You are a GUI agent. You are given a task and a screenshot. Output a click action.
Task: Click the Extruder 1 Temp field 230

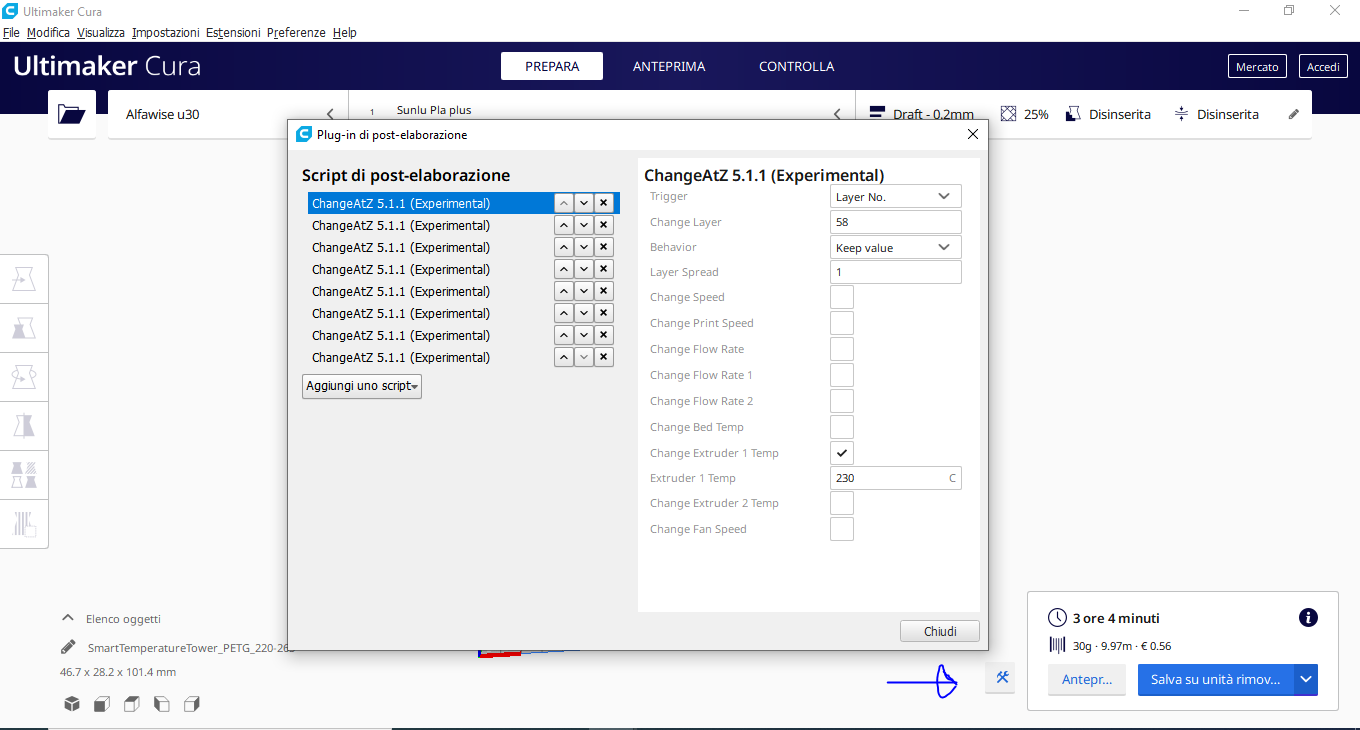click(896, 478)
